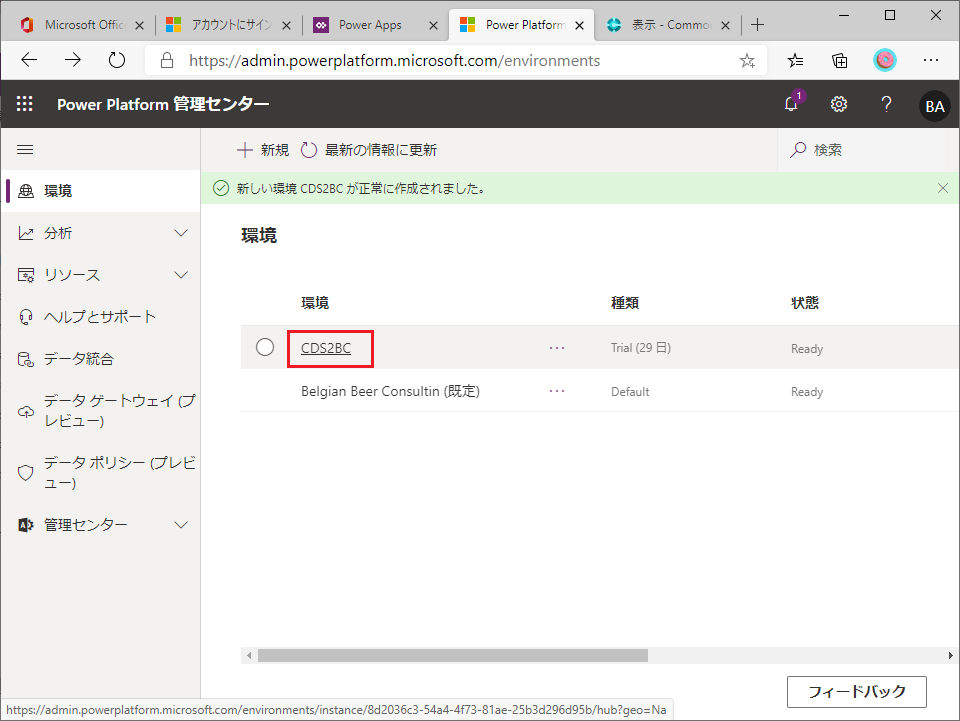
Task: Dismiss the green success notification
Action: (943, 188)
